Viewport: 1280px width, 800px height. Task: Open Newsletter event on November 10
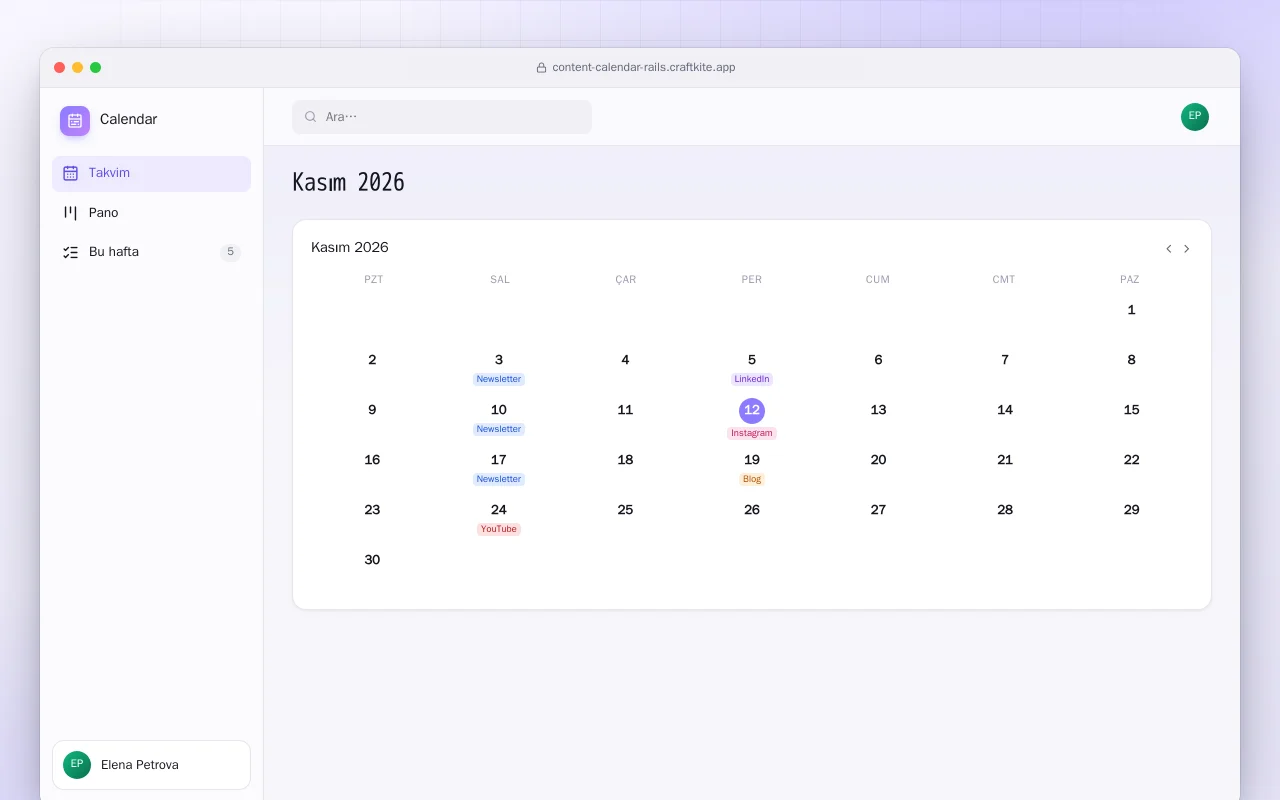coord(499,429)
